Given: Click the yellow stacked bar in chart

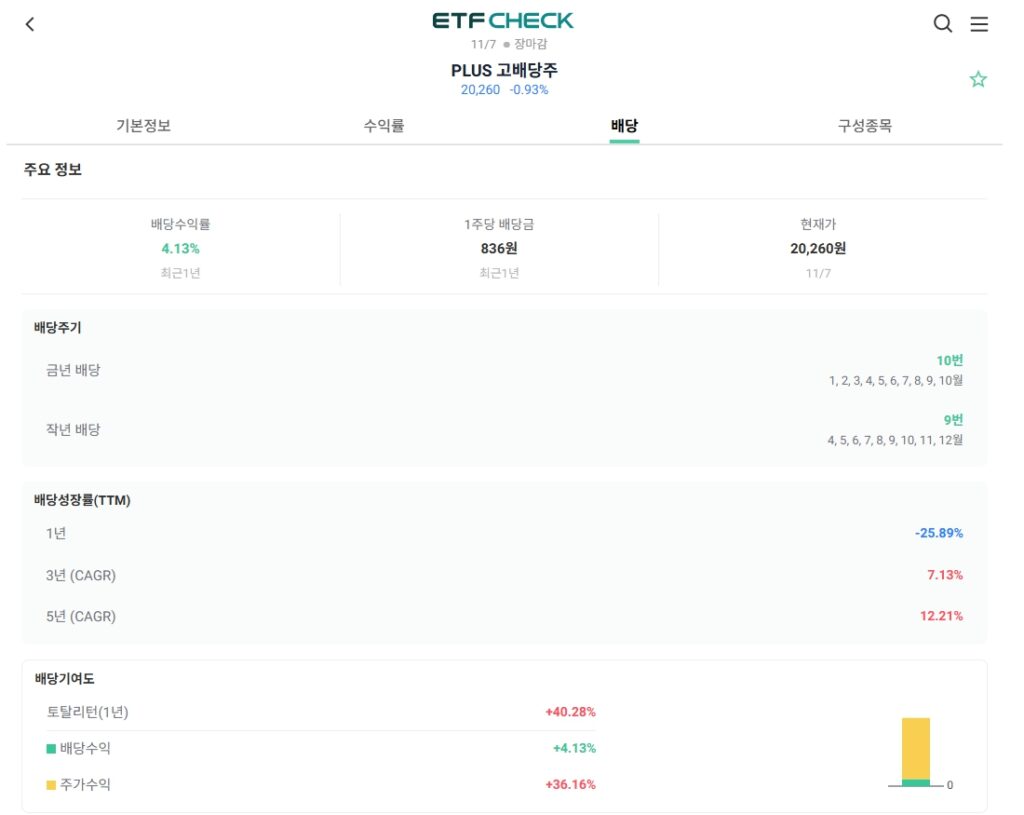Looking at the screenshot, I should 916,748.
